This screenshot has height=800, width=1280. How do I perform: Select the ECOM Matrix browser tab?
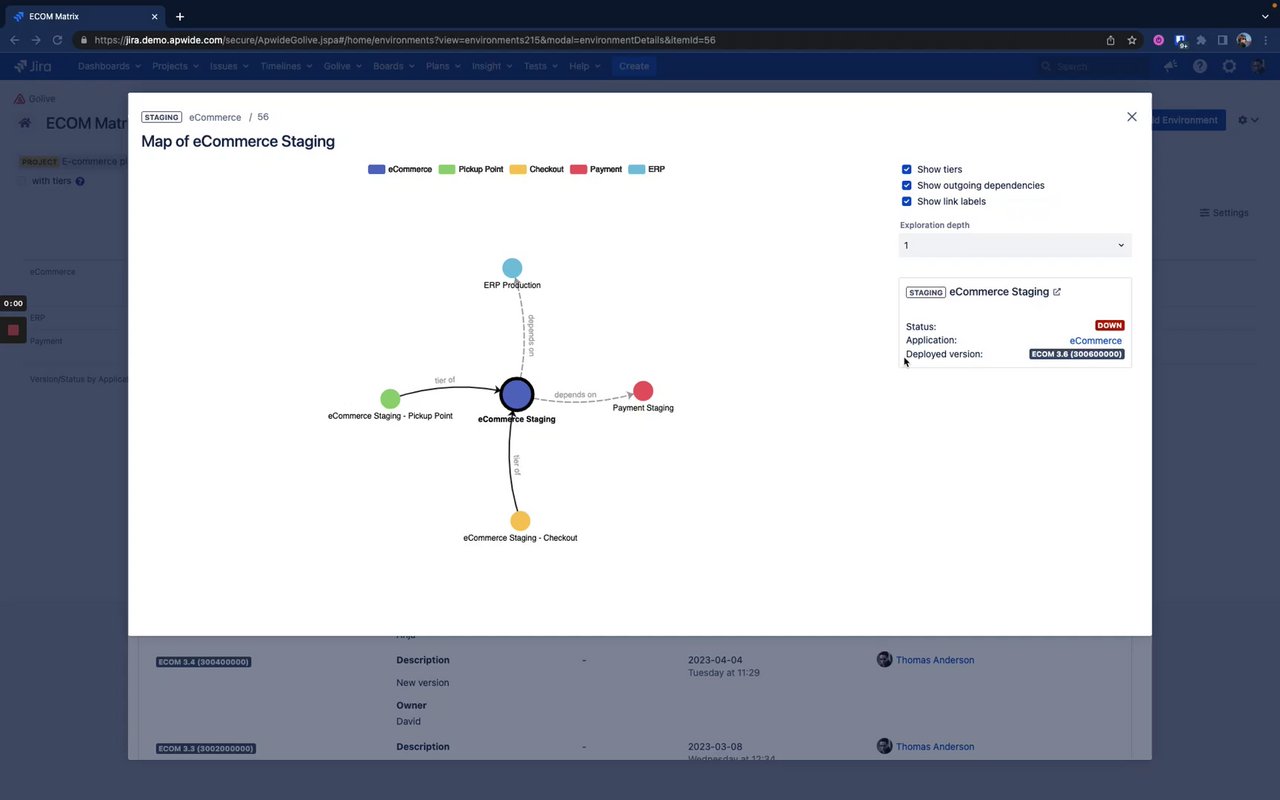point(85,17)
